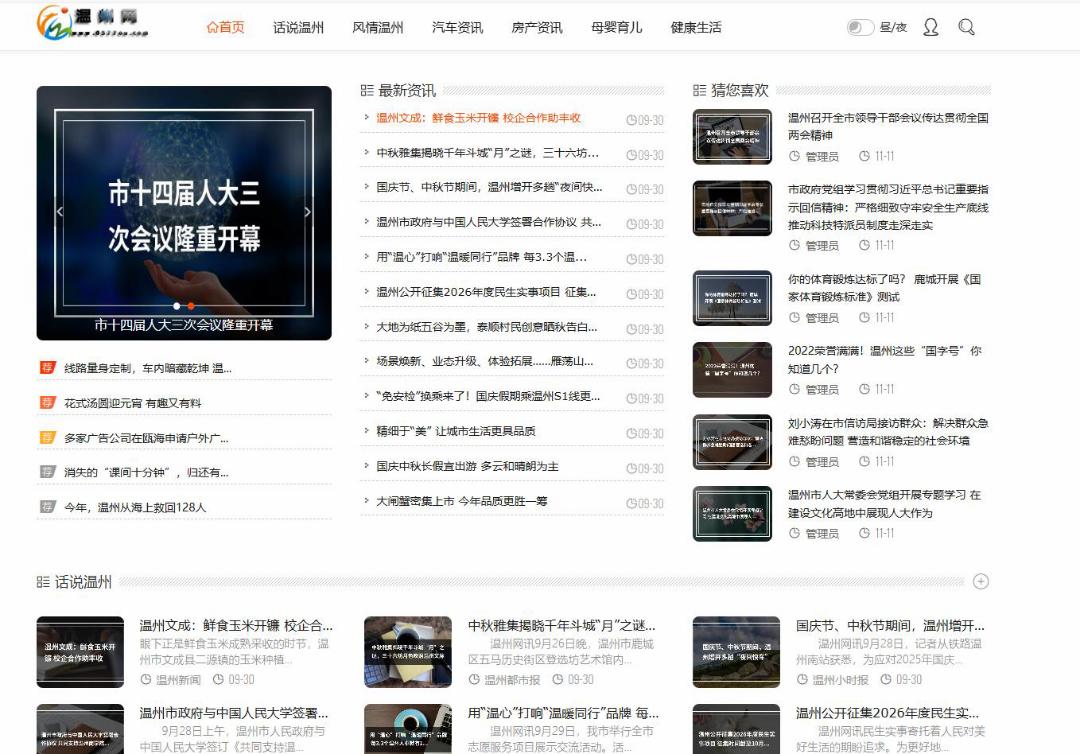
Task: Click the 温州网 site logo
Action: tap(93, 22)
